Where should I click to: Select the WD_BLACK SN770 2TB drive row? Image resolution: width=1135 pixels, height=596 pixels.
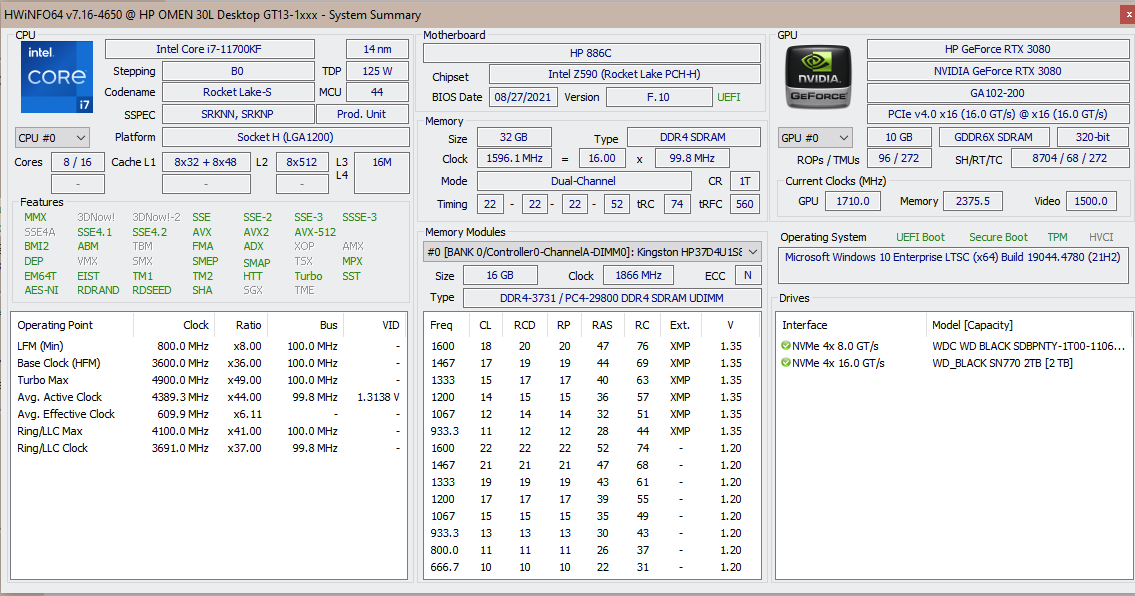(953, 363)
